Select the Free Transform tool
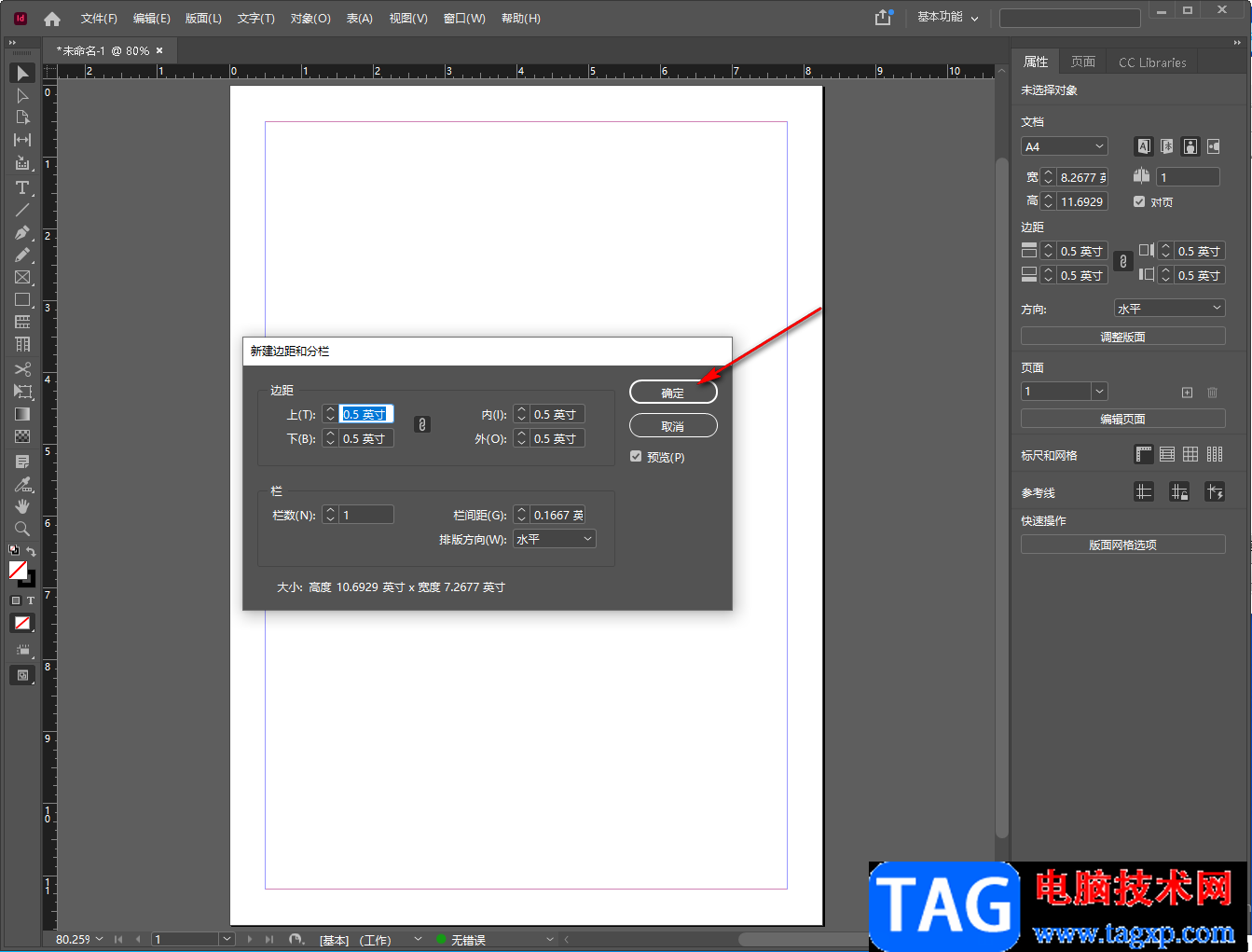The height and width of the screenshot is (952, 1252). click(x=22, y=392)
